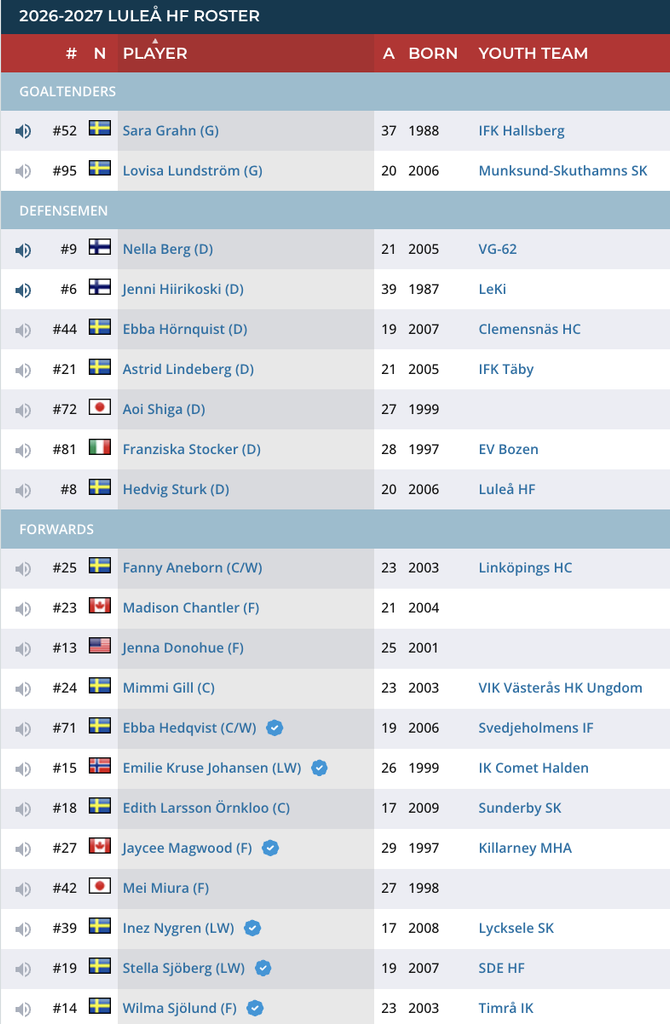Sort roster by PLAYER column header
The height and width of the screenshot is (1024, 670).
tap(155, 54)
